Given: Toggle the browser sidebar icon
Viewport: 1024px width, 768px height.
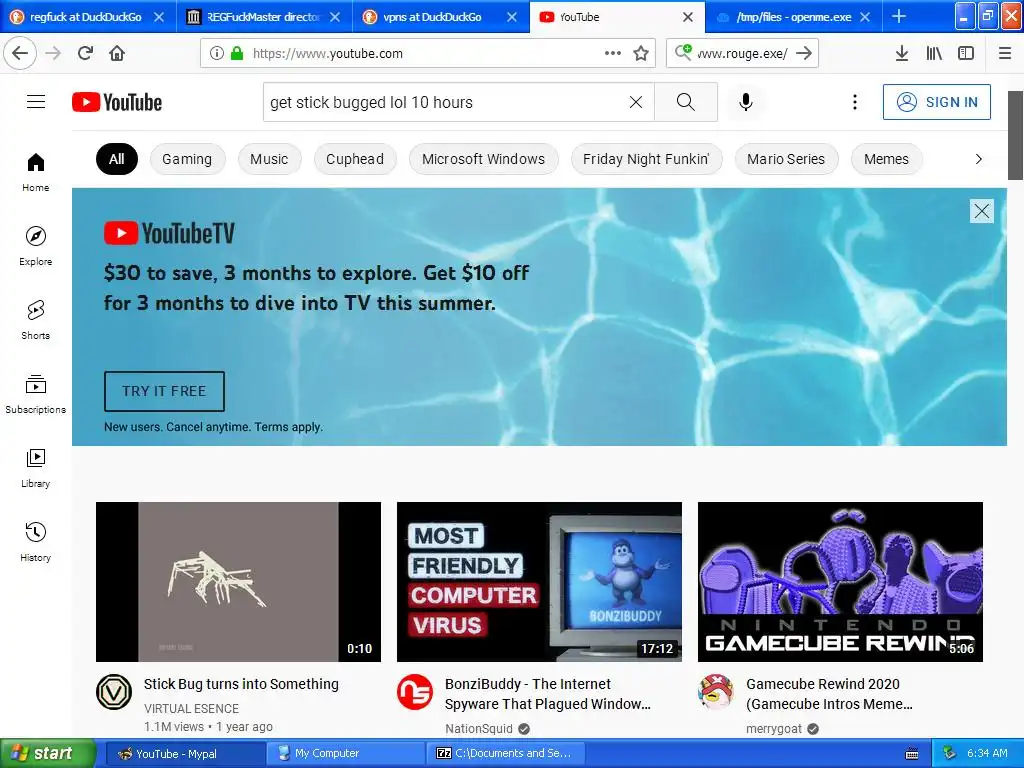Looking at the screenshot, I should [x=966, y=53].
